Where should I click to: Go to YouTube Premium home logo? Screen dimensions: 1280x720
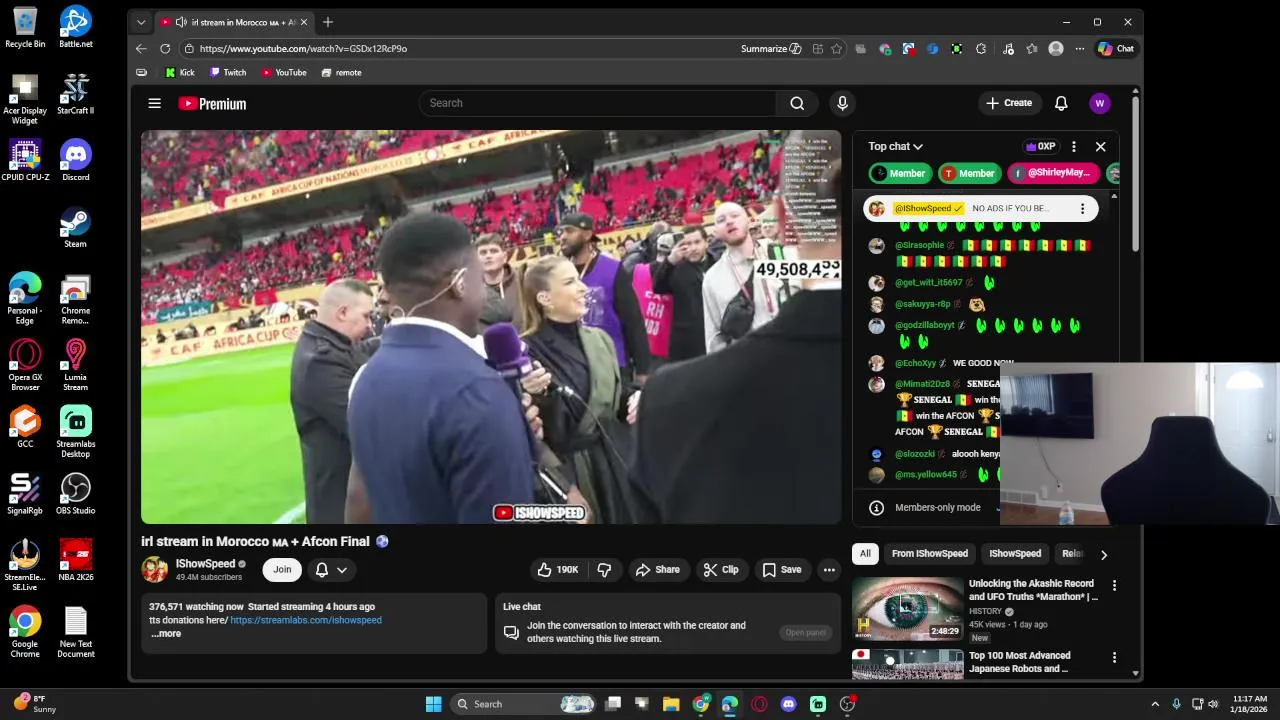pyautogui.click(x=212, y=103)
